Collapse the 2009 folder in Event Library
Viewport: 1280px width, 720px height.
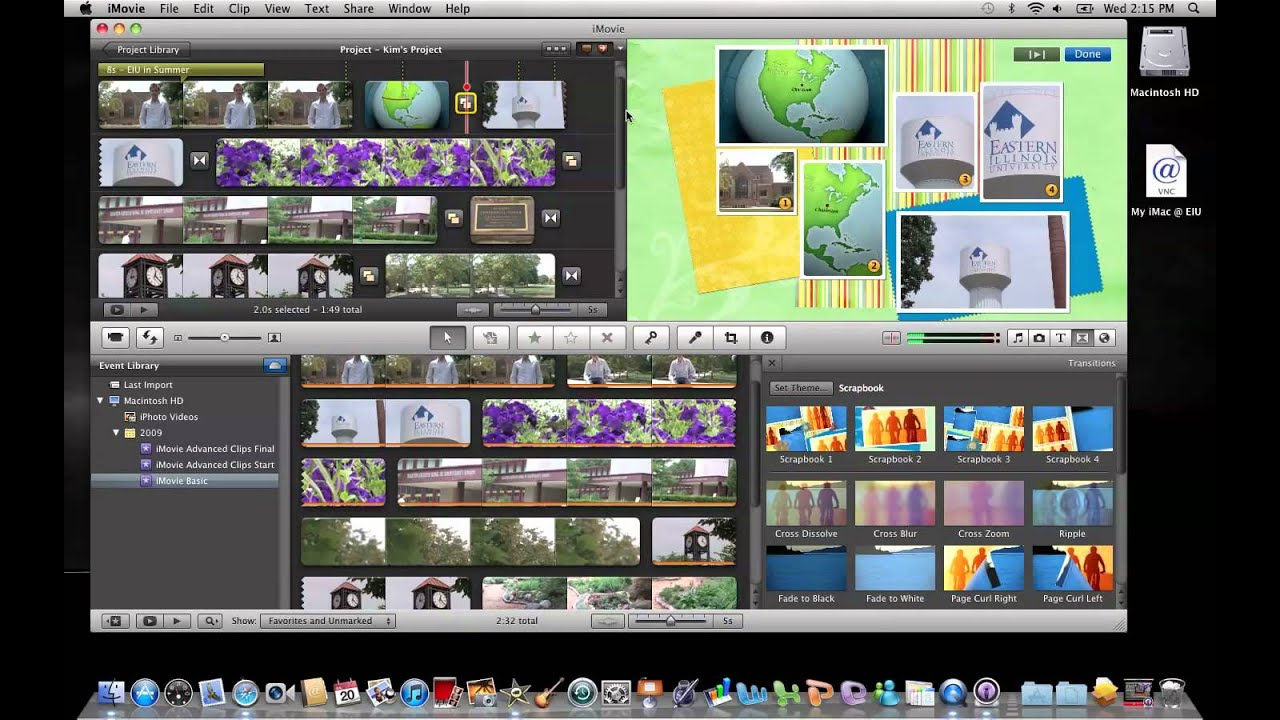[116, 433]
